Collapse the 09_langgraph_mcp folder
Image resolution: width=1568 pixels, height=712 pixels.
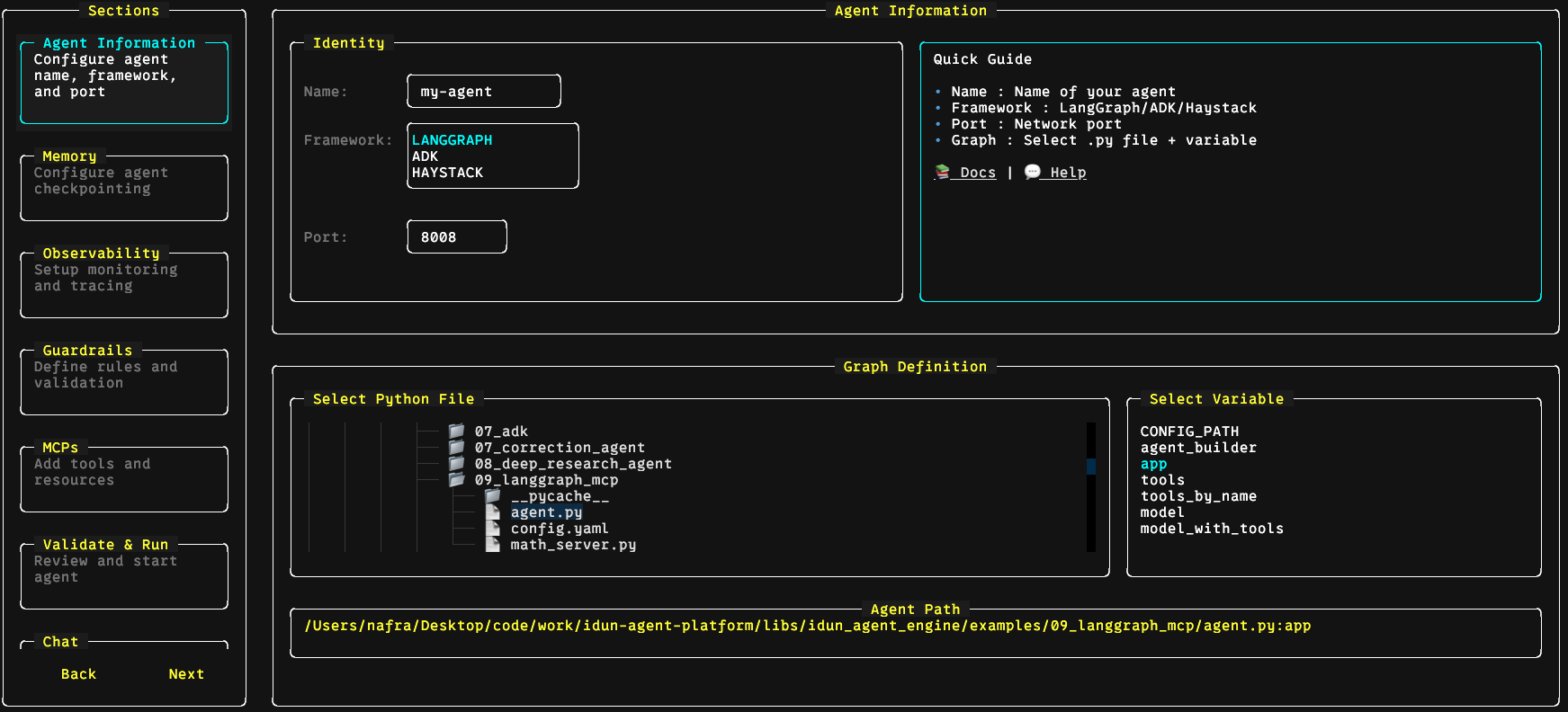pyautogui.click(x=546, y=480)
